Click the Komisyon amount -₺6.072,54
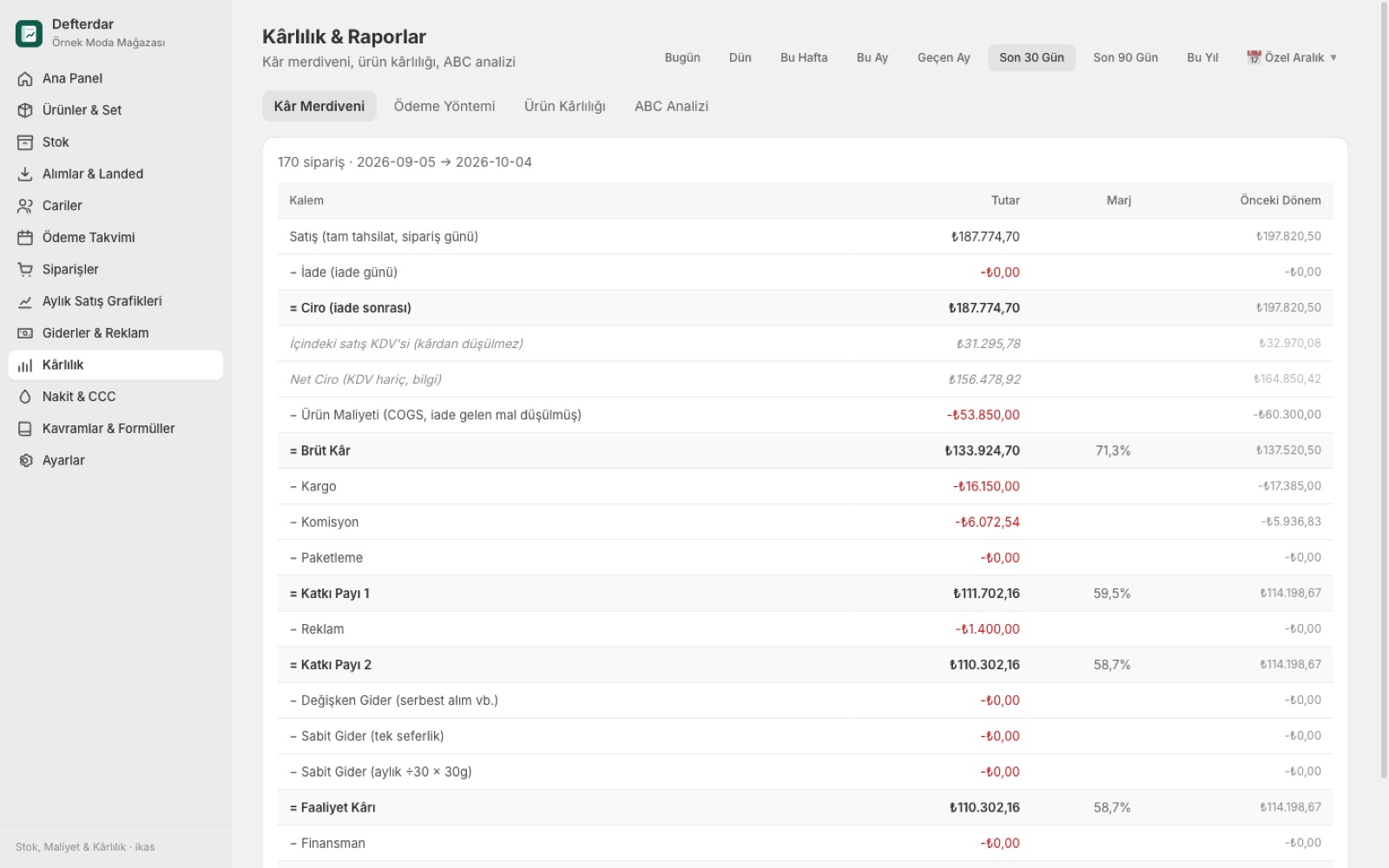Screen dimensions: 1389x868 click(x=987, y=523)
